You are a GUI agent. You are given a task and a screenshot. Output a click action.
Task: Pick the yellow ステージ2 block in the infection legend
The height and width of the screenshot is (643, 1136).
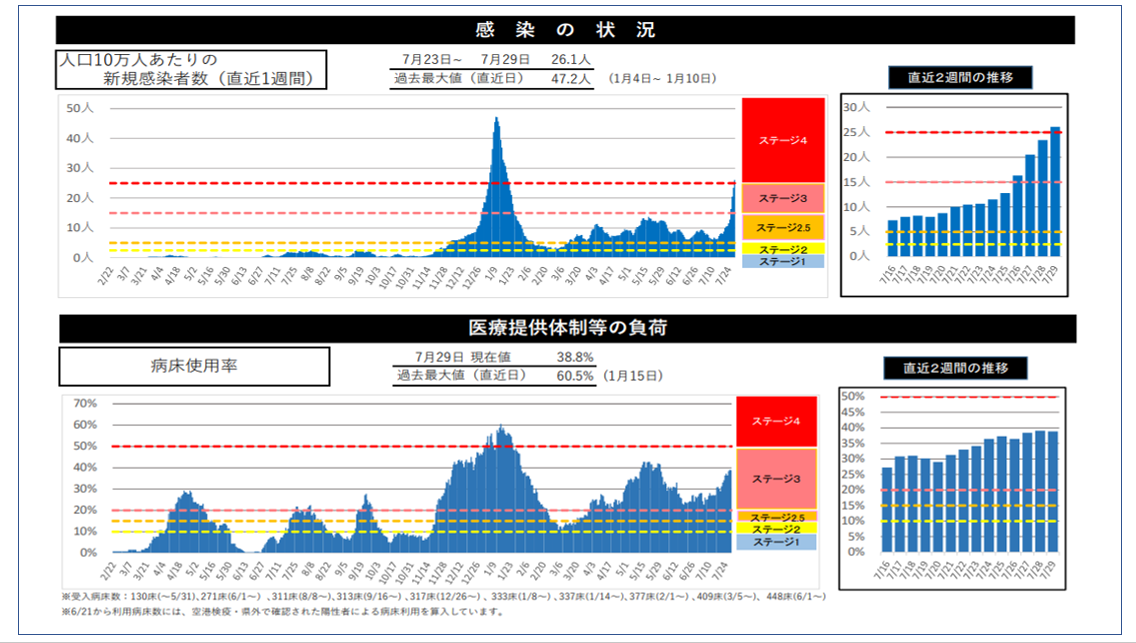pyautogui.click(x=782, y=249)
